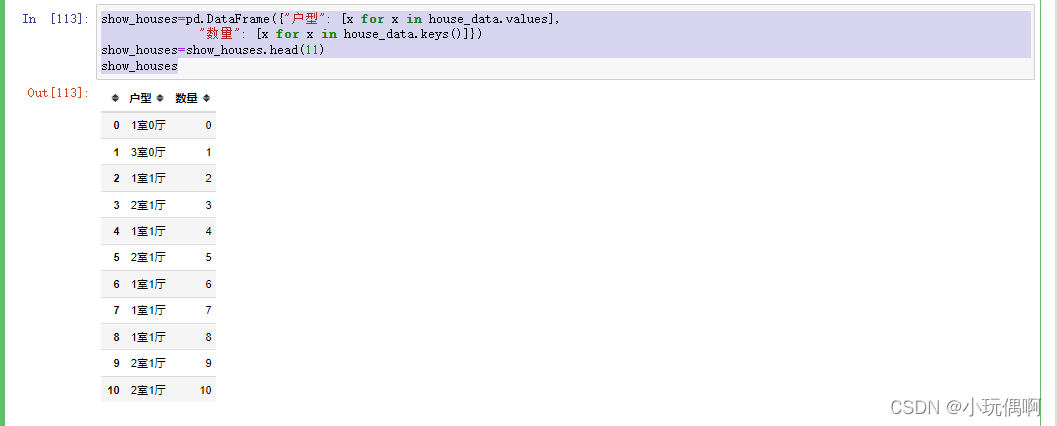Select row index 2 label

[117, 179]
